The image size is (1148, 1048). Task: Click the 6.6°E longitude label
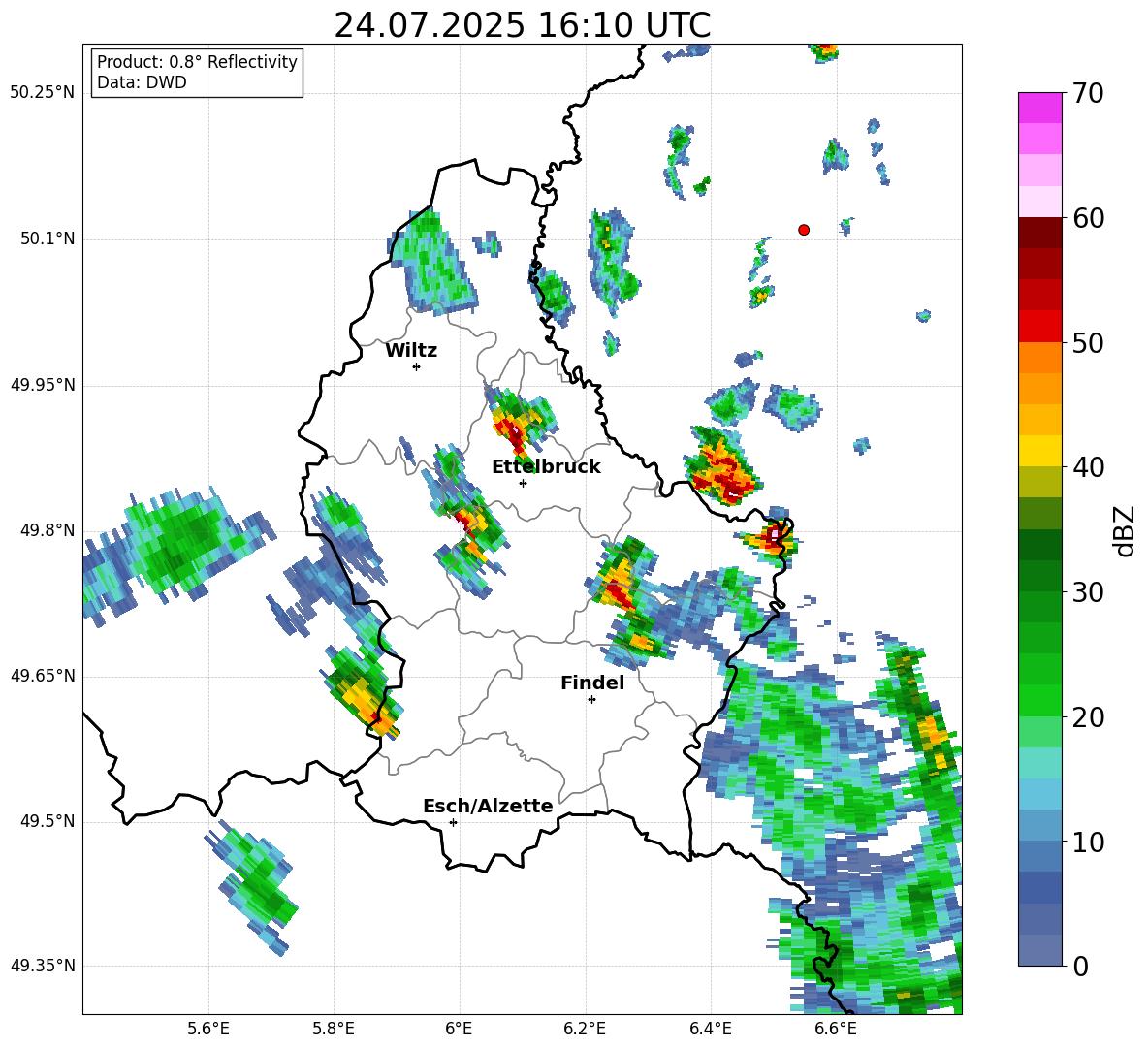[836, 1029]
